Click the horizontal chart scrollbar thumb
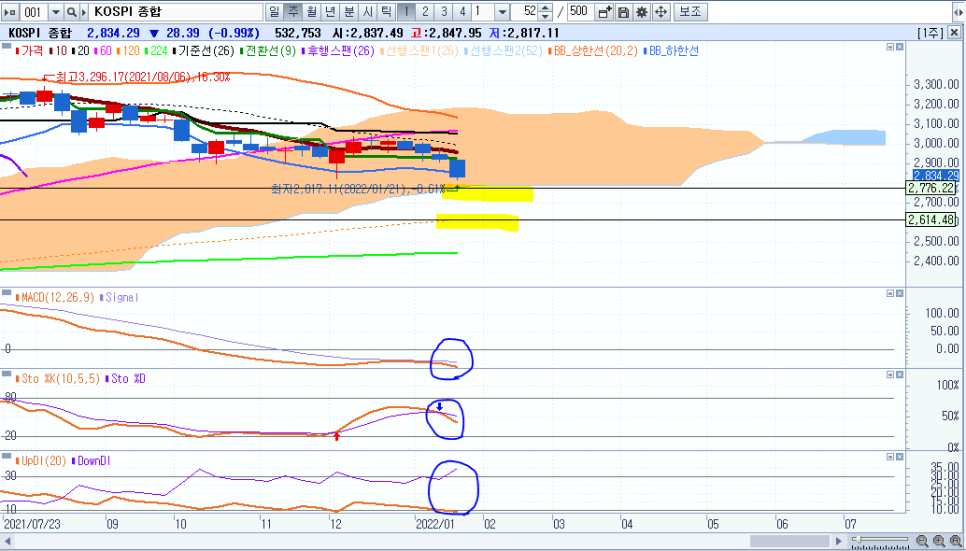 (x=790, y=541)
